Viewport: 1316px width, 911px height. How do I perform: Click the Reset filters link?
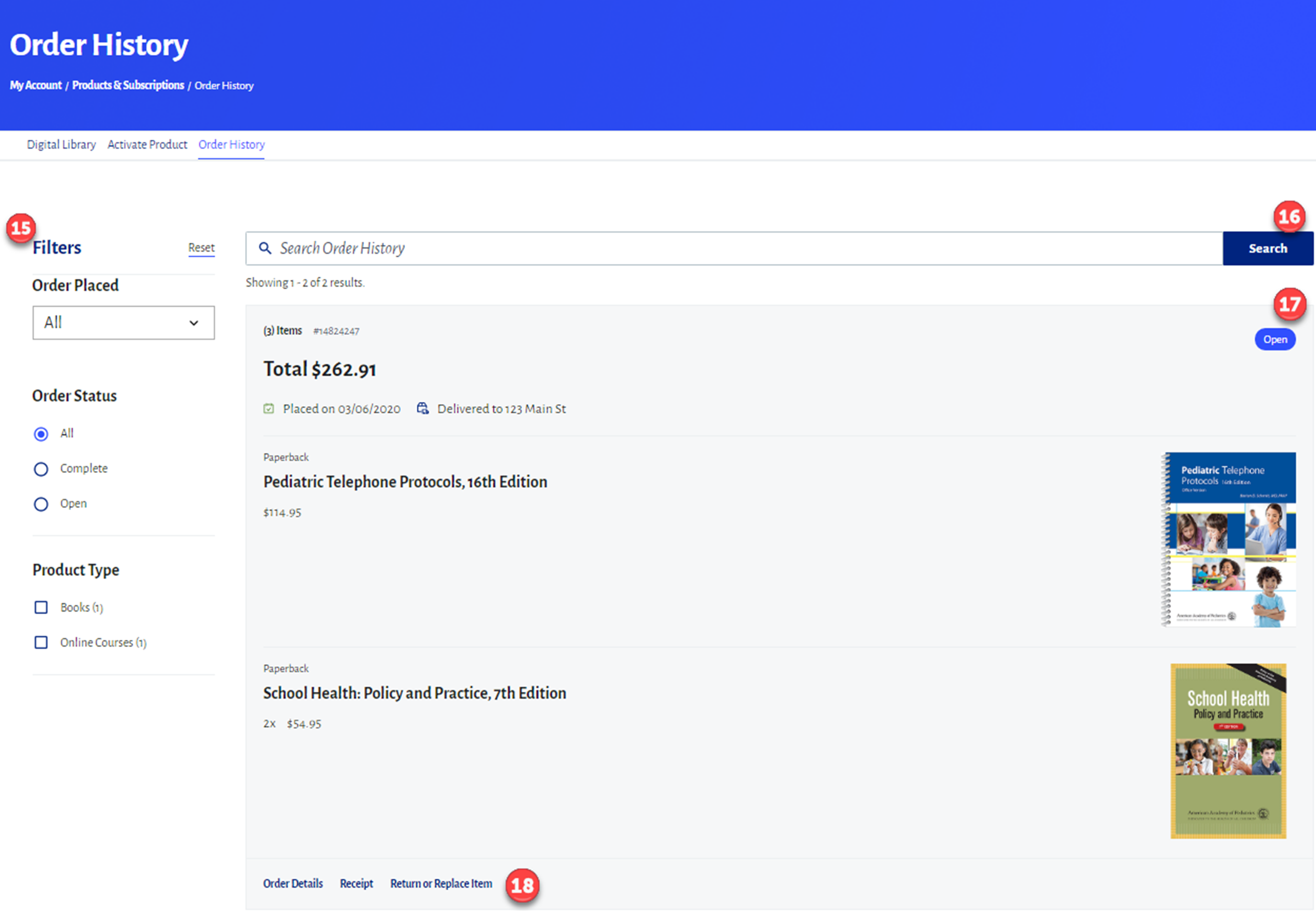(x=201, y=248)
